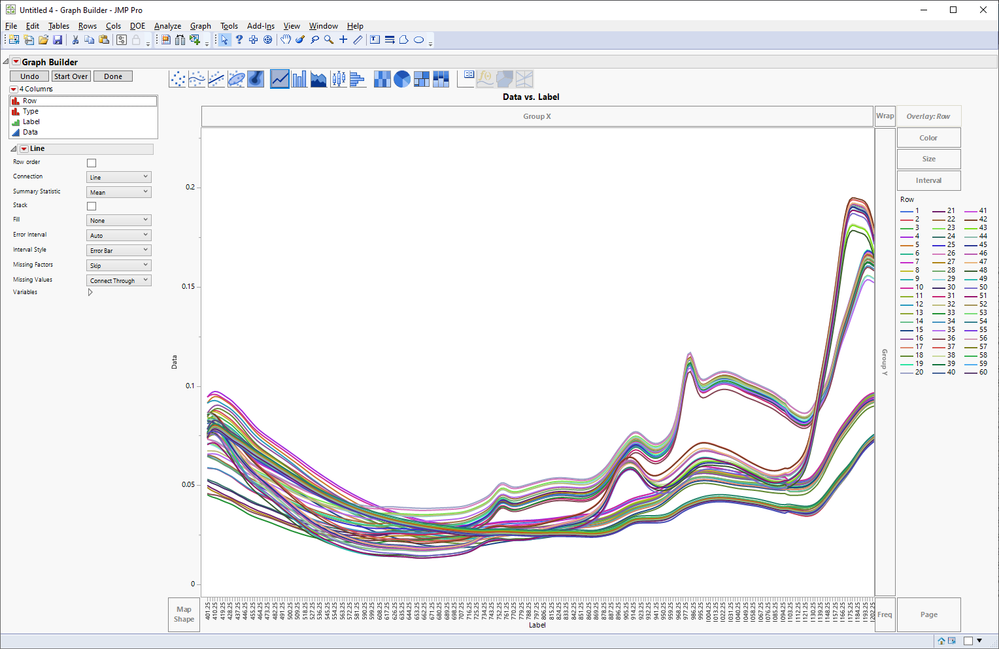Image resolution: width=999 pixels, height=649 pixels.
Task: Select the Label column in list
Action: [32, 122]
